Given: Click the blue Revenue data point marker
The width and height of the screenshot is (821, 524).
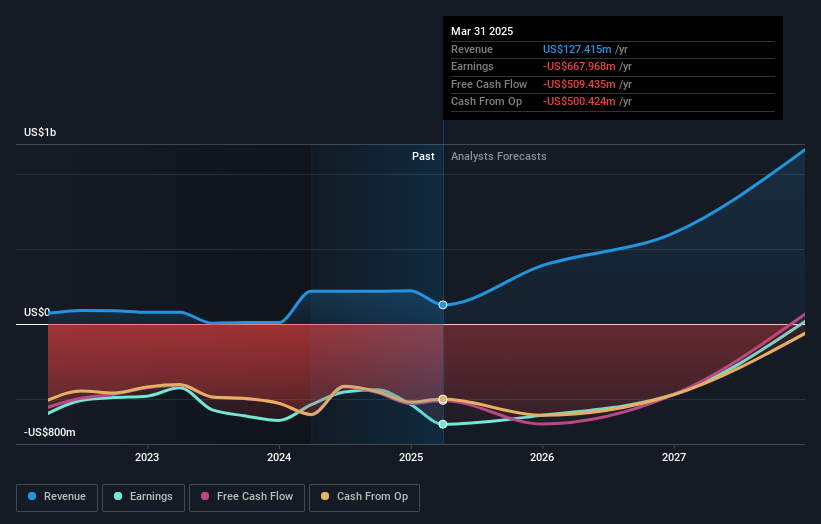Looking at the screenshot, I should point(443,305).
